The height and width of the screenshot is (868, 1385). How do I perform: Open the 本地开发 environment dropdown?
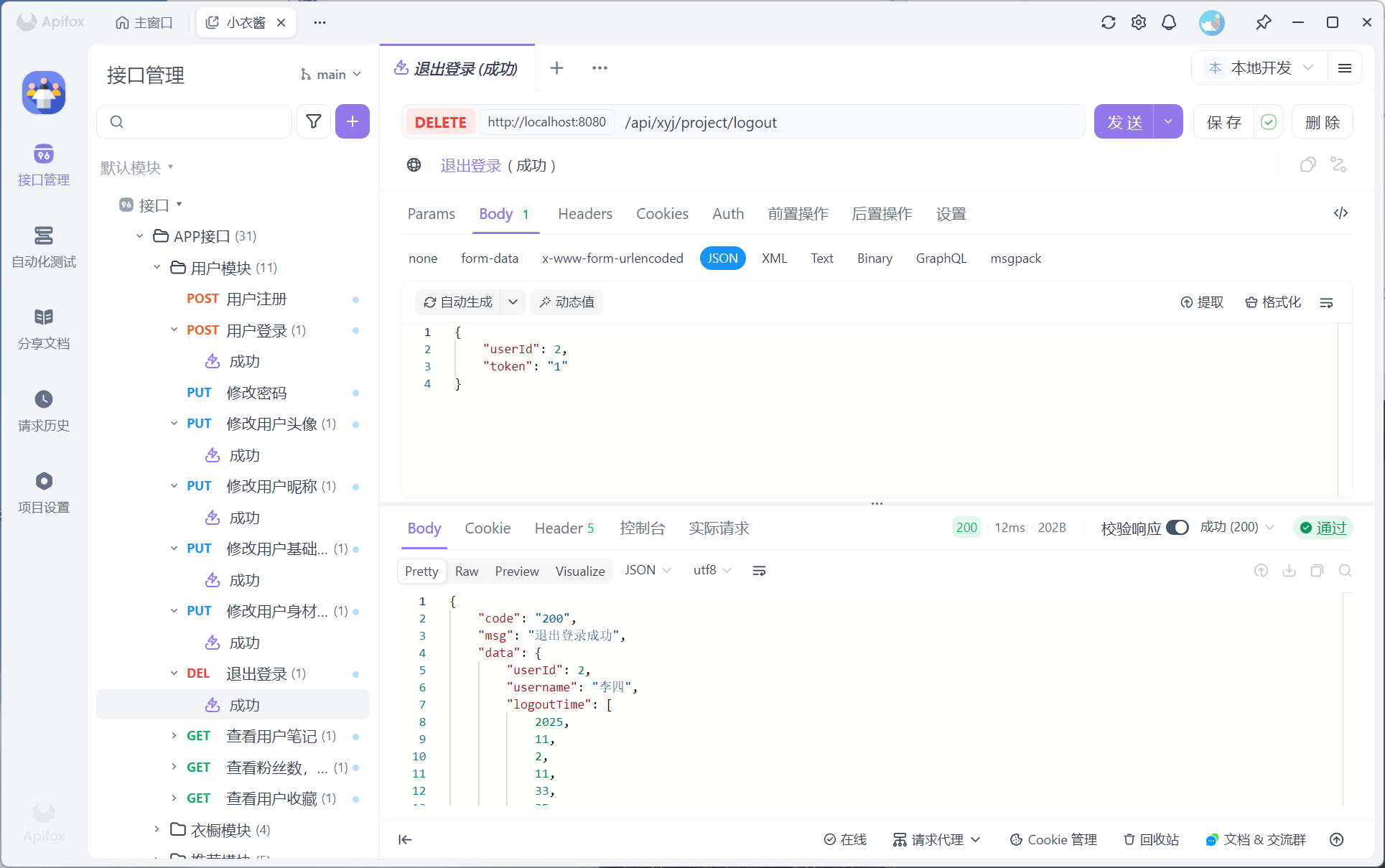[1261, 68]
